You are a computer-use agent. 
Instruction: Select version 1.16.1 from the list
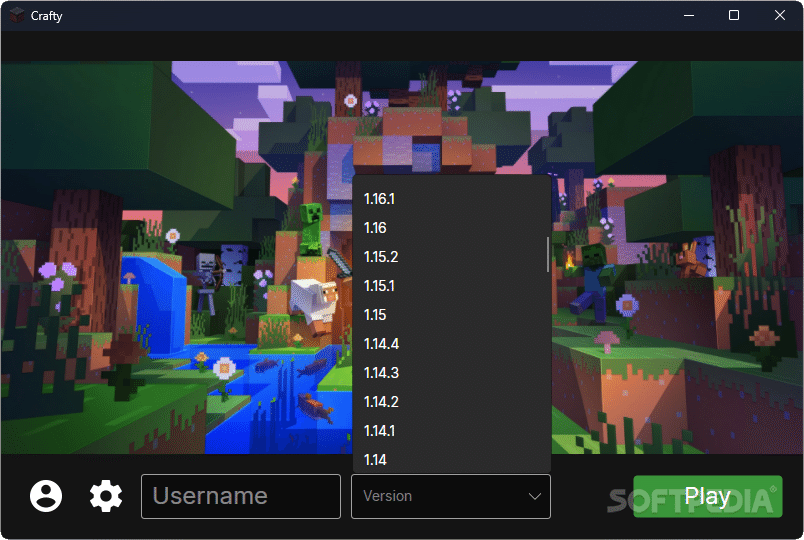click(451, 199)
